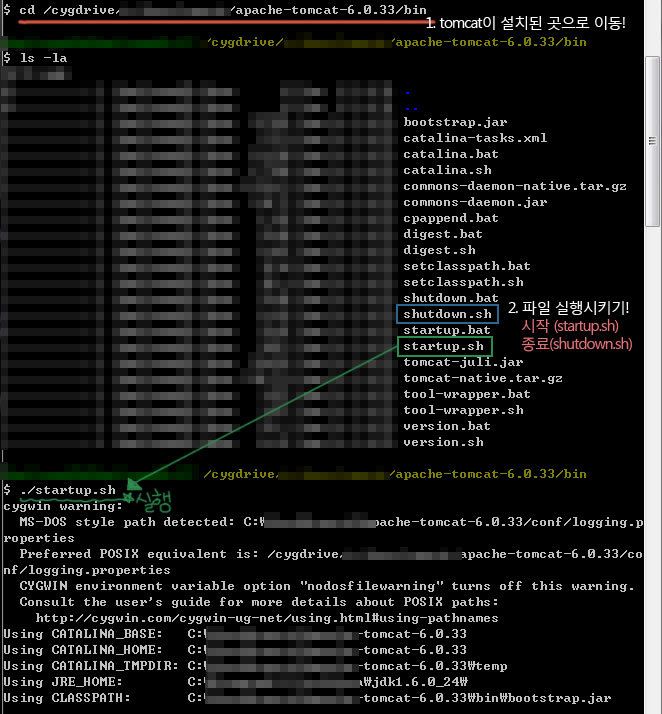Click the catalina-tasks.xml file name

[475, 138]
